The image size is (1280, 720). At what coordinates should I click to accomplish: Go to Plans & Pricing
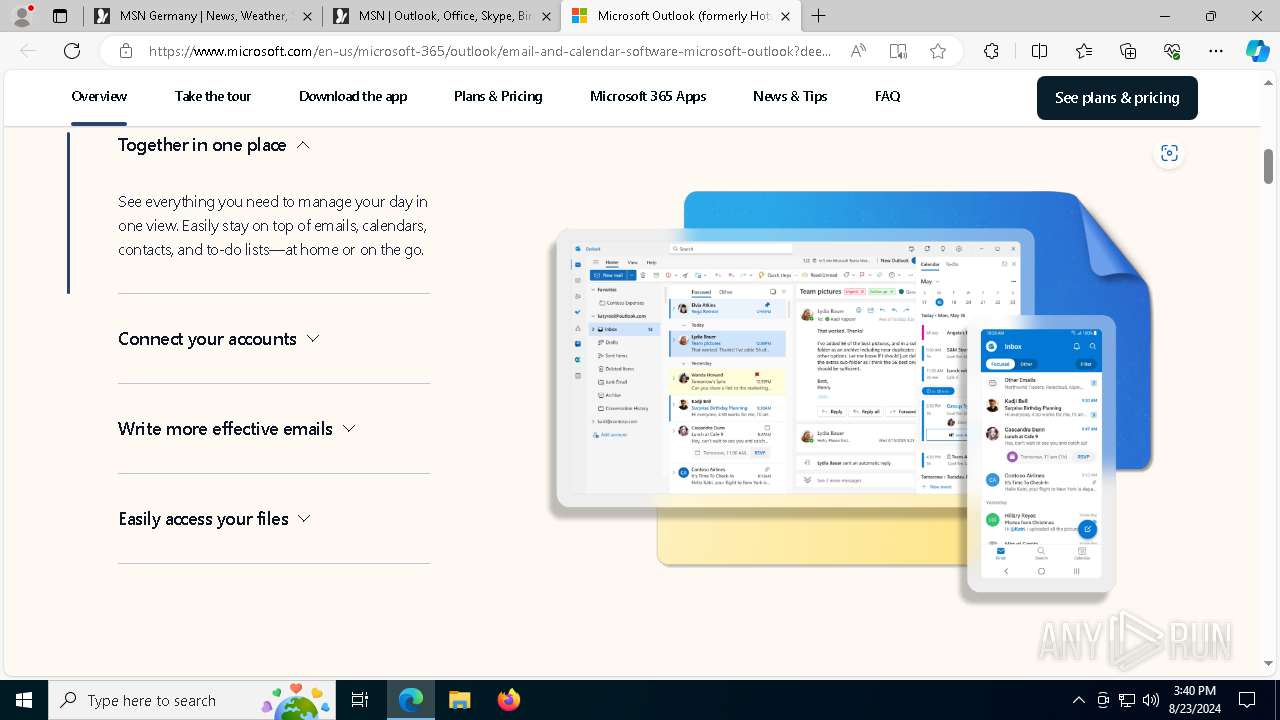coord(498,96)
